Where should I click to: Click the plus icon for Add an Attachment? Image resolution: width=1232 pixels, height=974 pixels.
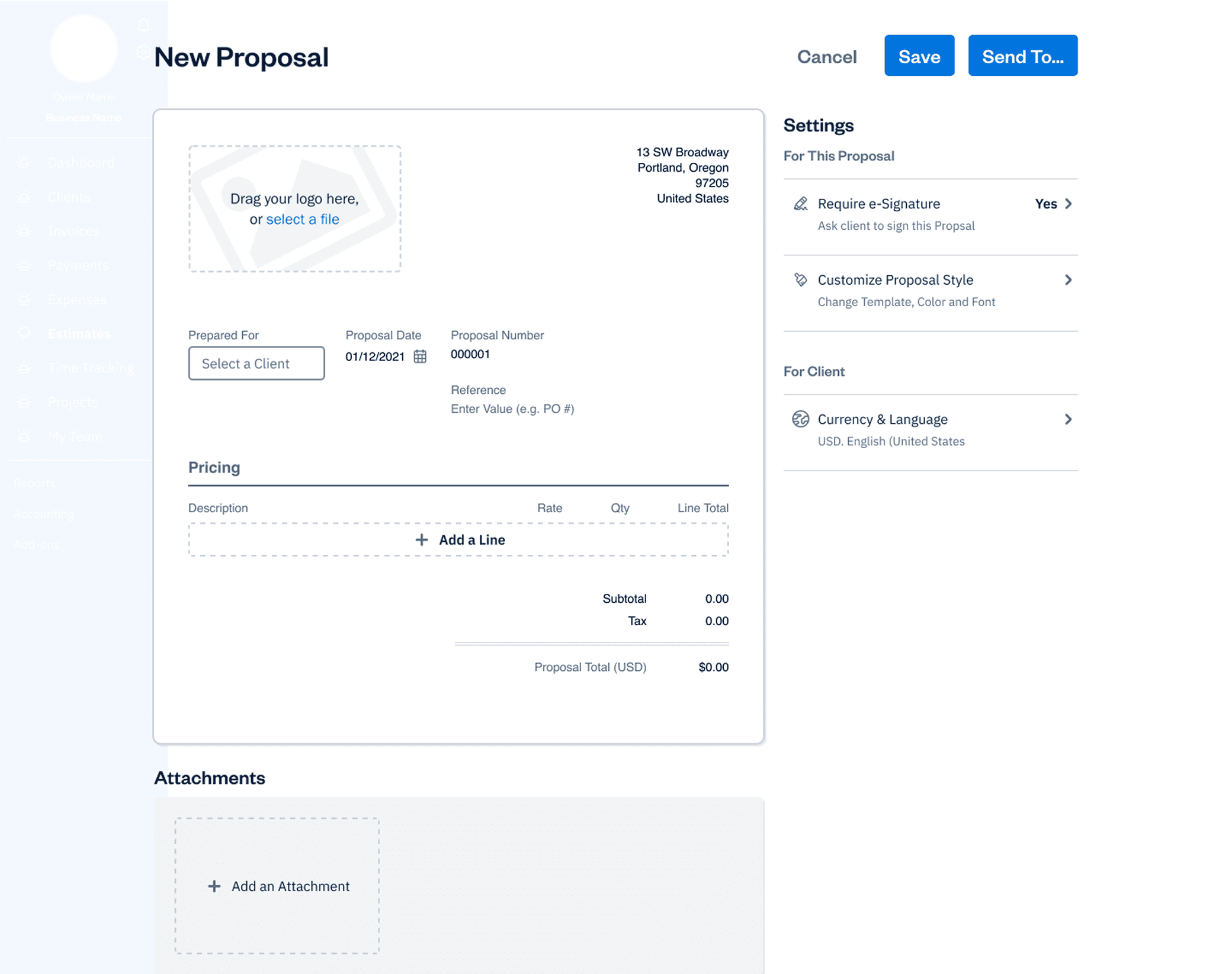coord(214,886)
